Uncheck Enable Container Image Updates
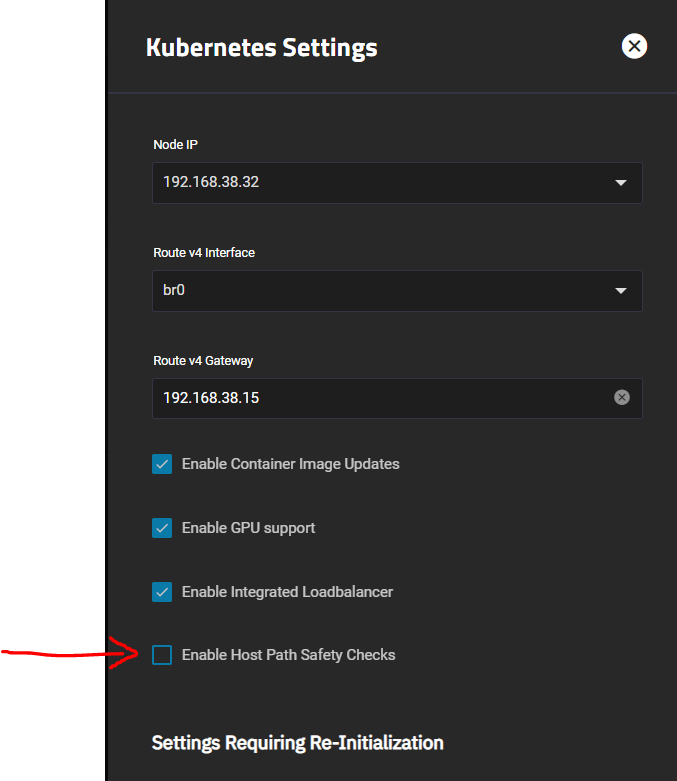Screen dimensions: 677x781 [162, 464]
